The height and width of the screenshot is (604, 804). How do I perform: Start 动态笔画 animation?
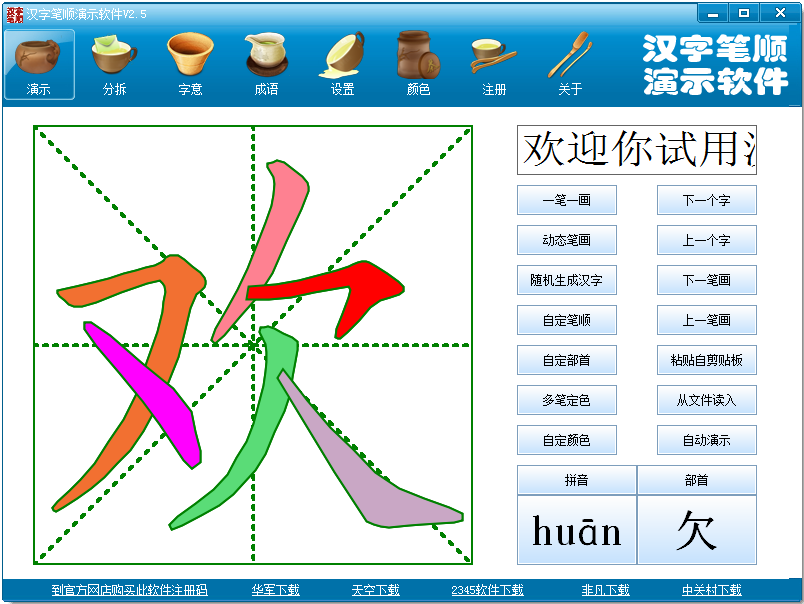(x=566, y=240)
